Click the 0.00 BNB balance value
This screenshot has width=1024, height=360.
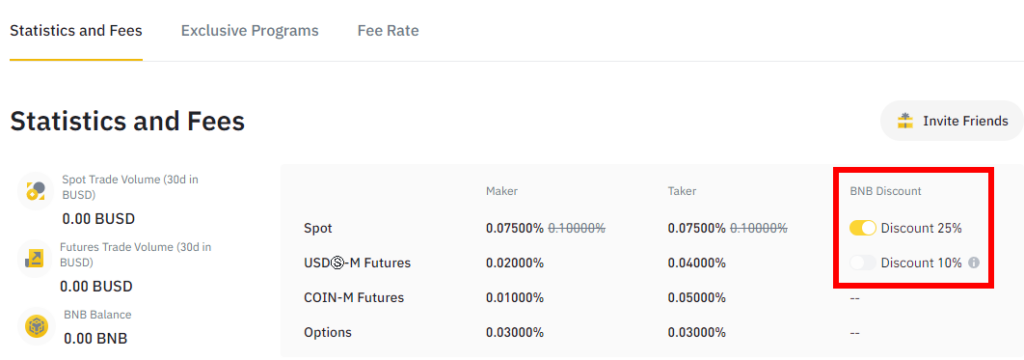(95, 338)
